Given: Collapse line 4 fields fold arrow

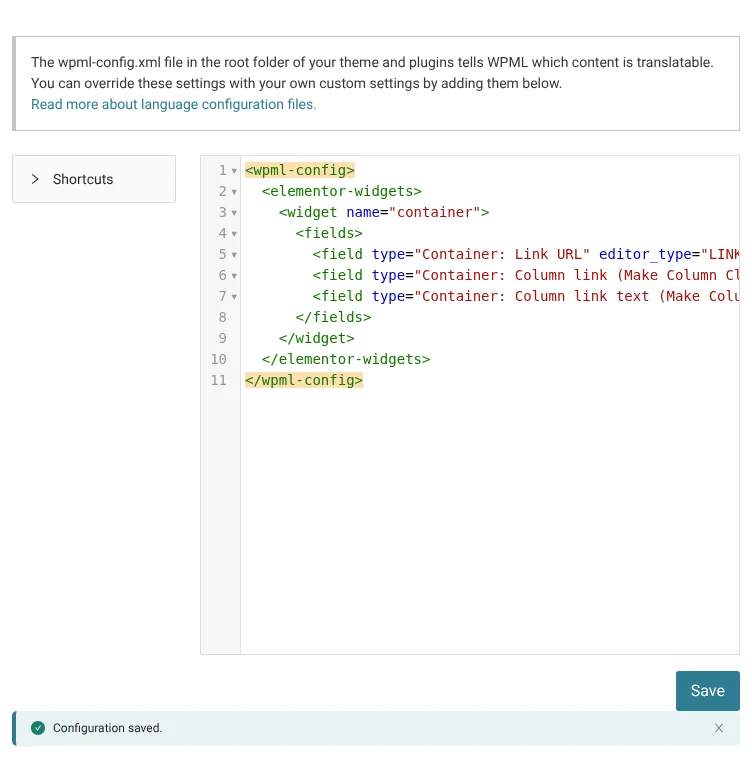Looking at the screenshot, I should [234, 234].
